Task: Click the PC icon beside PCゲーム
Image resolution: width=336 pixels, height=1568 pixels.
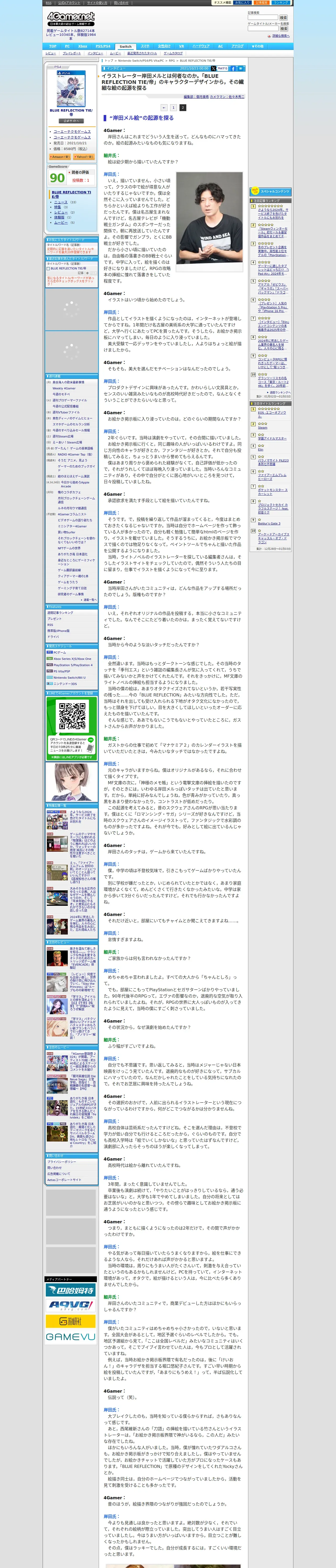Action: [49, 652]
